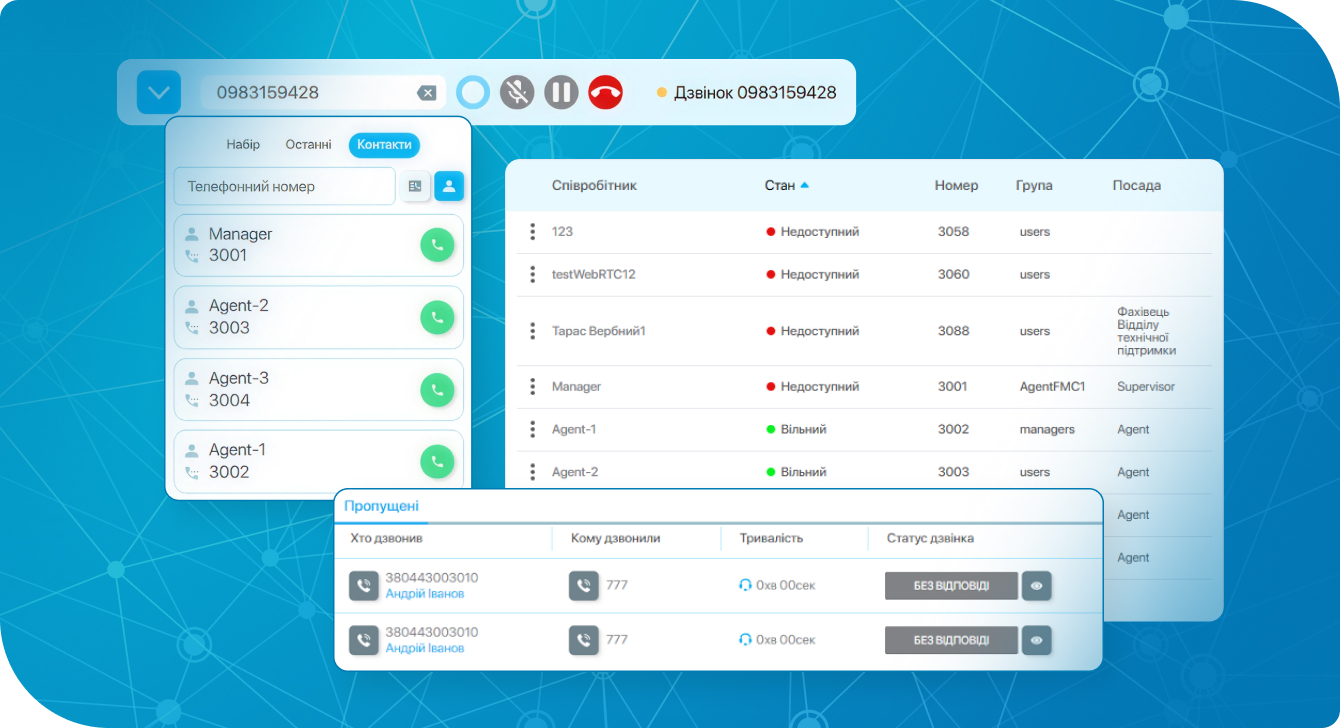View details with eye icon in first missed call
The width and height of the screenshot is (1340, 728).
point(1036,586)
